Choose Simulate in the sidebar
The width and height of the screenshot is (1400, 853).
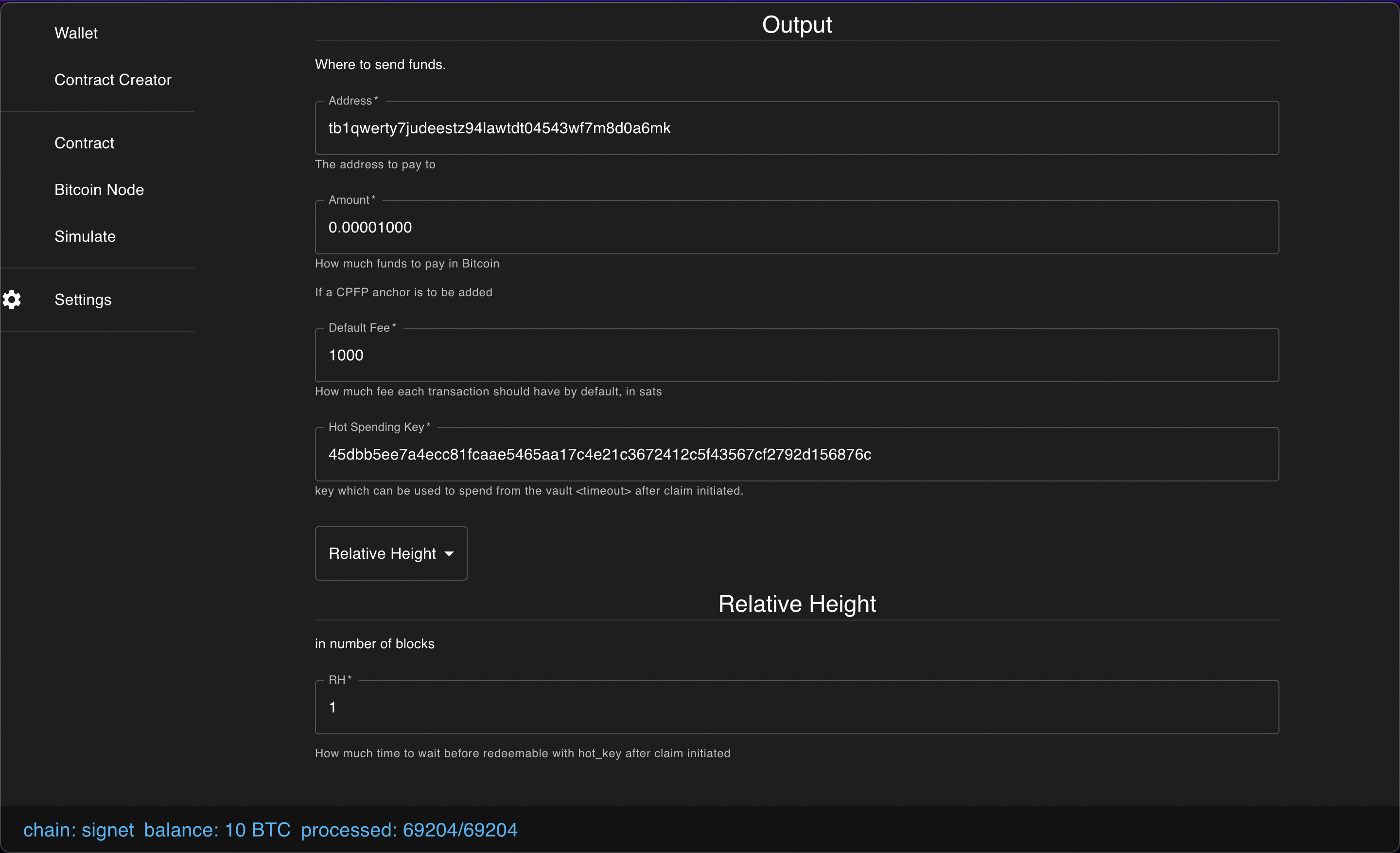click(85, 236)
